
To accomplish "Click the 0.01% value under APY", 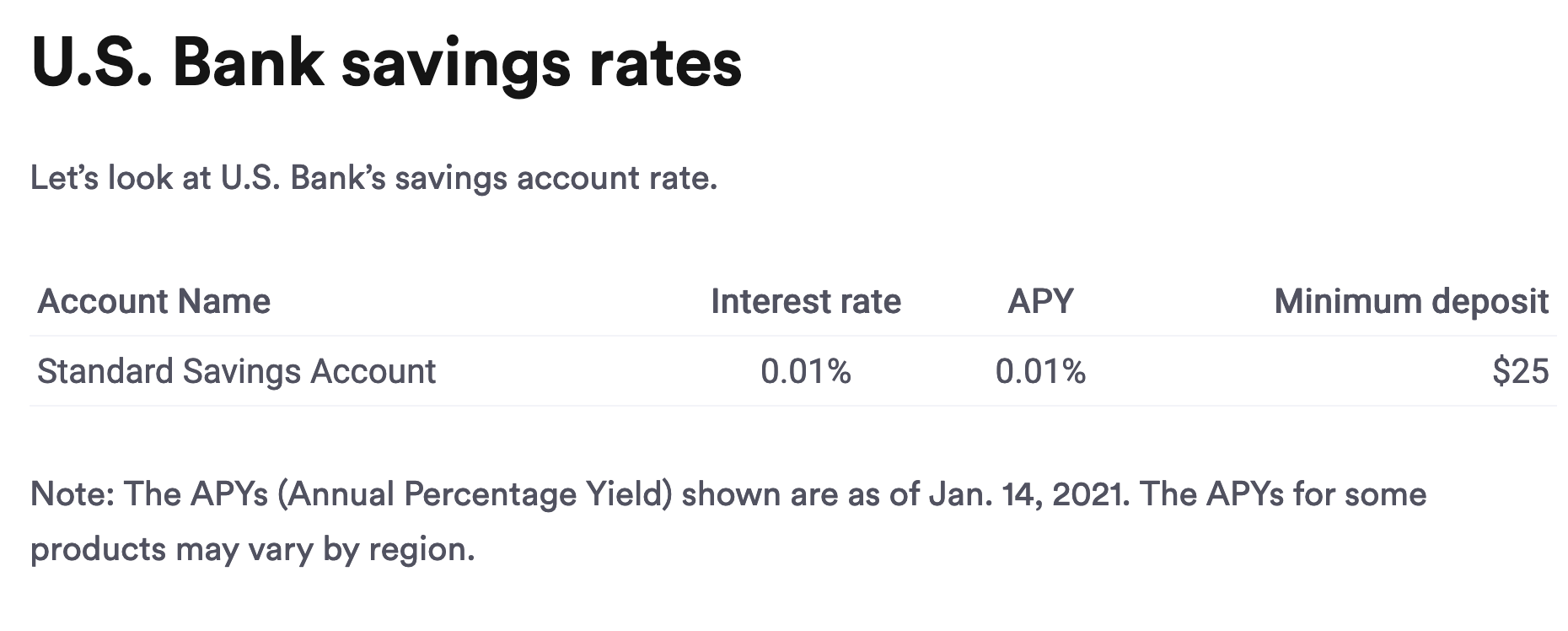I will tap(1040, 371).
